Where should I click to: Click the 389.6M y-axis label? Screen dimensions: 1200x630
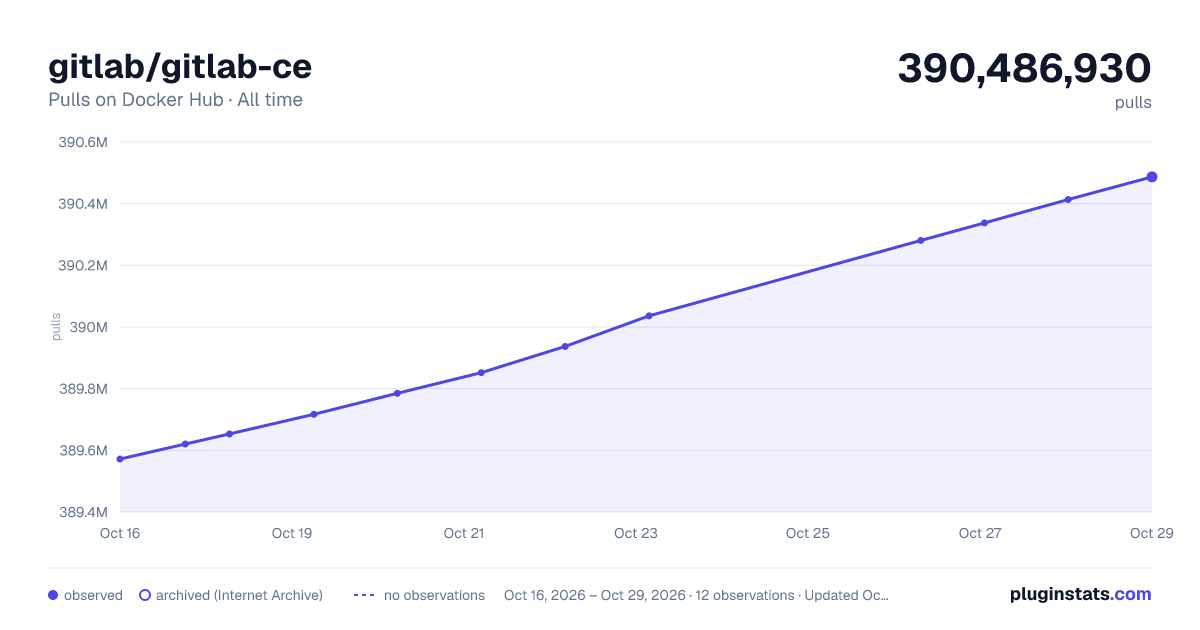(x=83, y=450)
